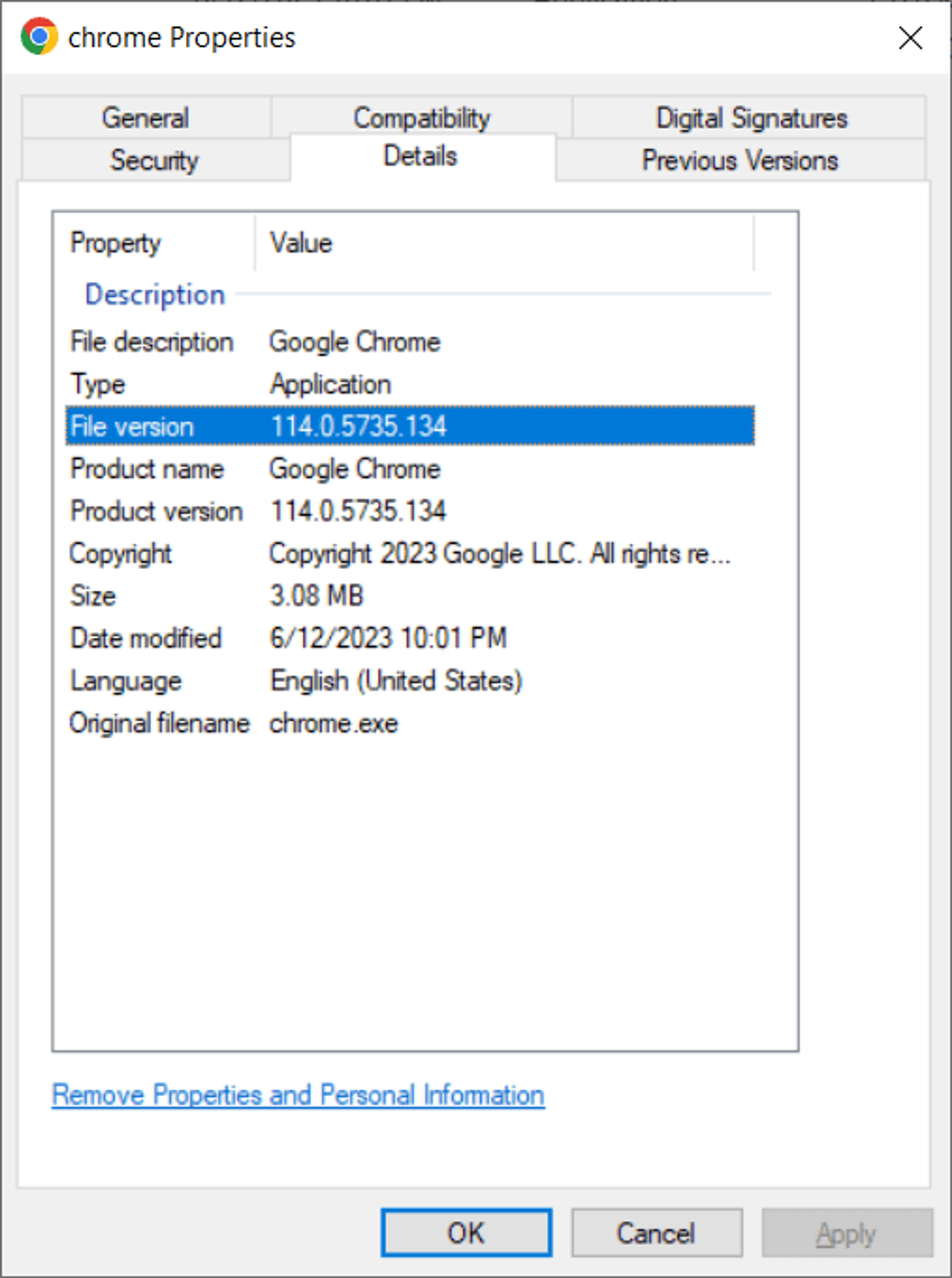Click the File version value 114.0.5735.134
952x1278 pixels.
pos(358,426)
